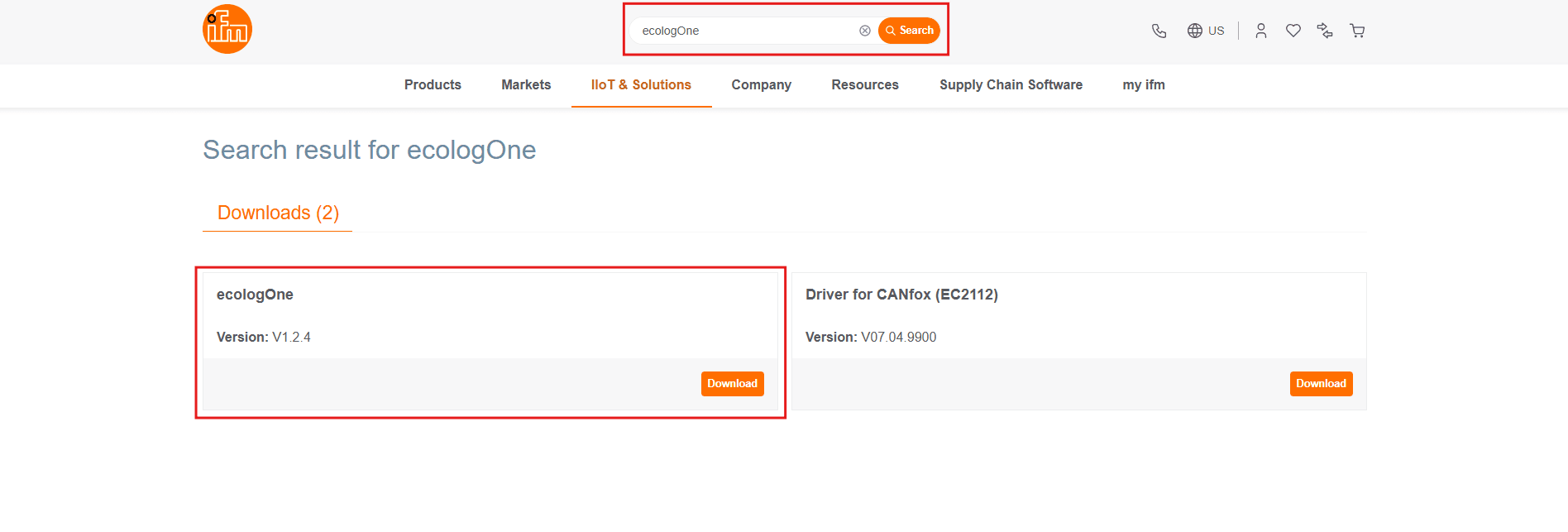Select the Downloads (2) tab
The height and width of the screenshot is (532, 1568).
278,213
